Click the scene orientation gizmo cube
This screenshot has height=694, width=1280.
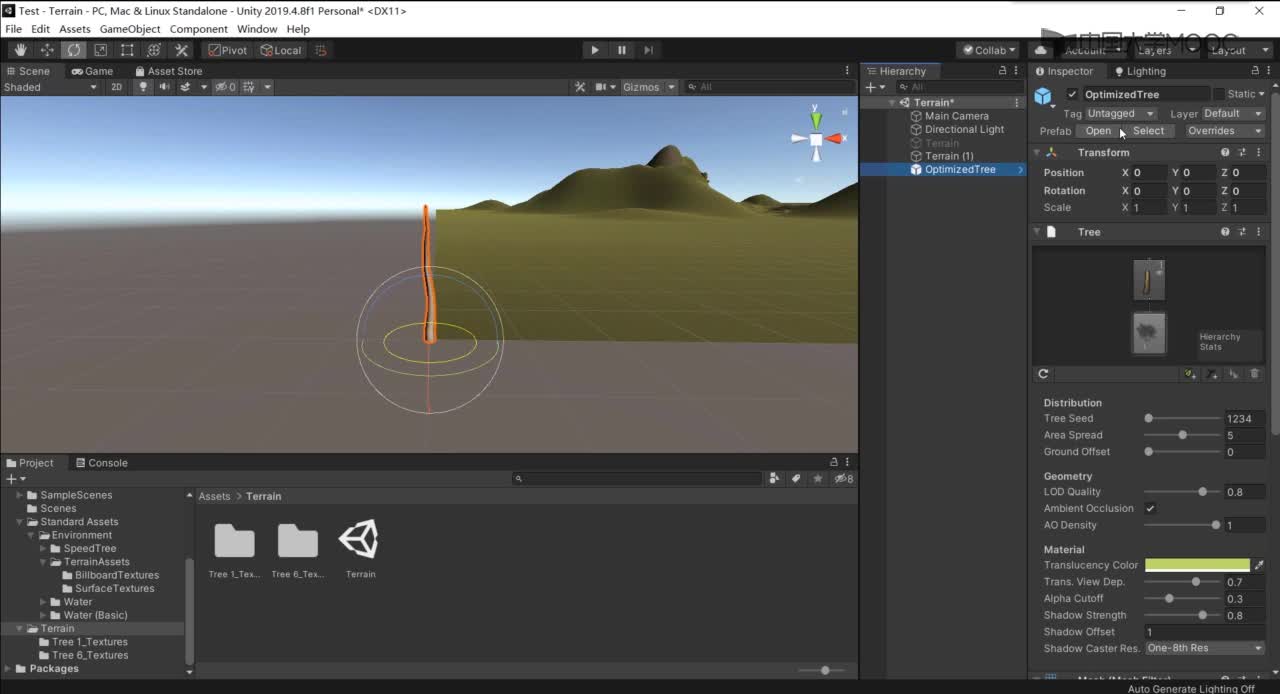point(816,140)
